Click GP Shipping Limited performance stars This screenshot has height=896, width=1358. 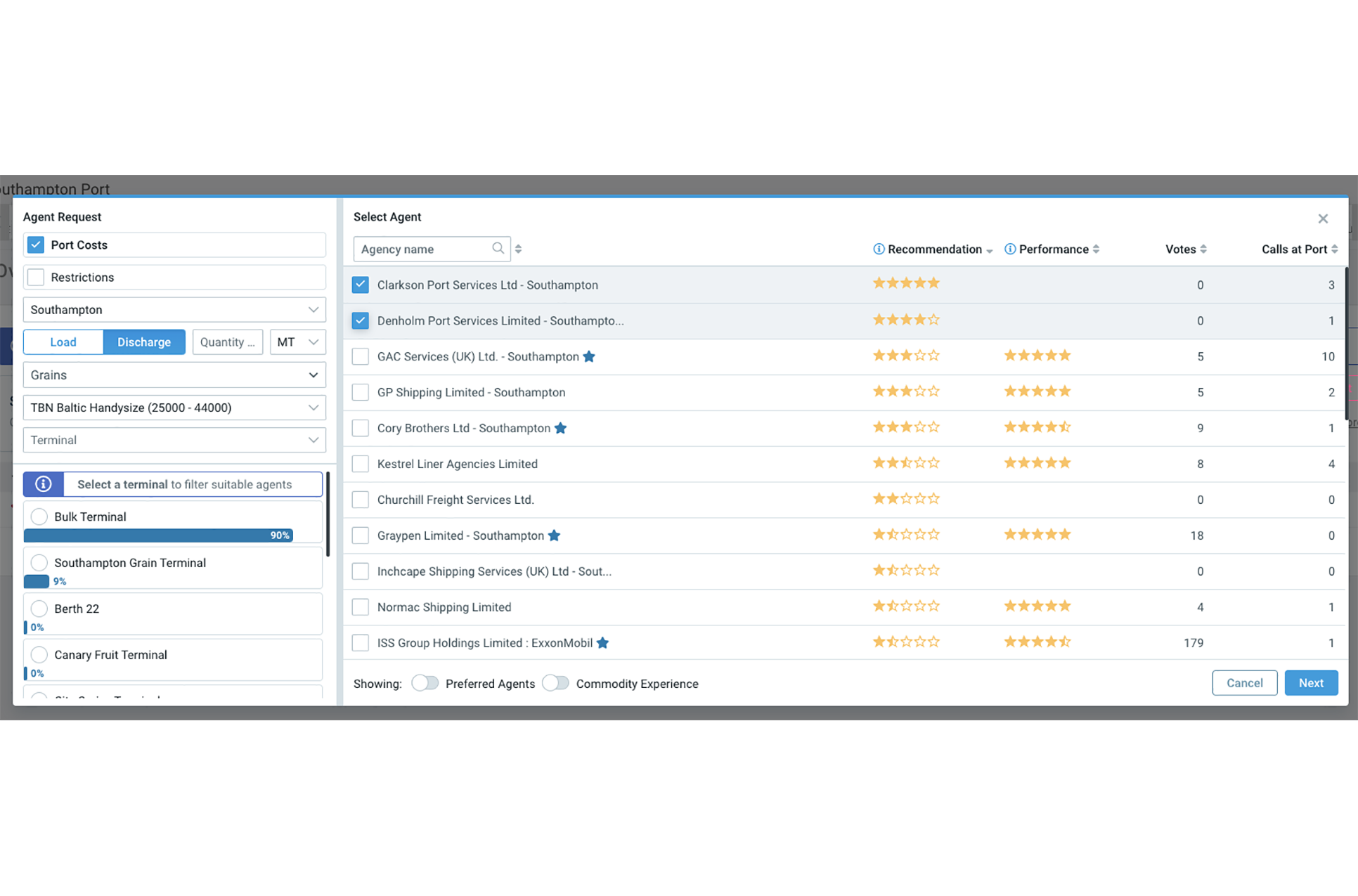click(x=1037, y=391)
